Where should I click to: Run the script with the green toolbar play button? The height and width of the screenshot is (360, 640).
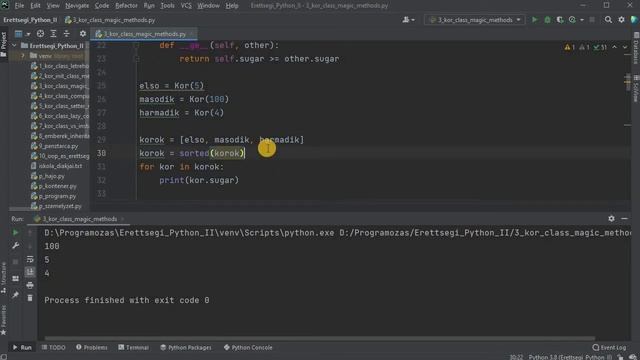(534, 20)
